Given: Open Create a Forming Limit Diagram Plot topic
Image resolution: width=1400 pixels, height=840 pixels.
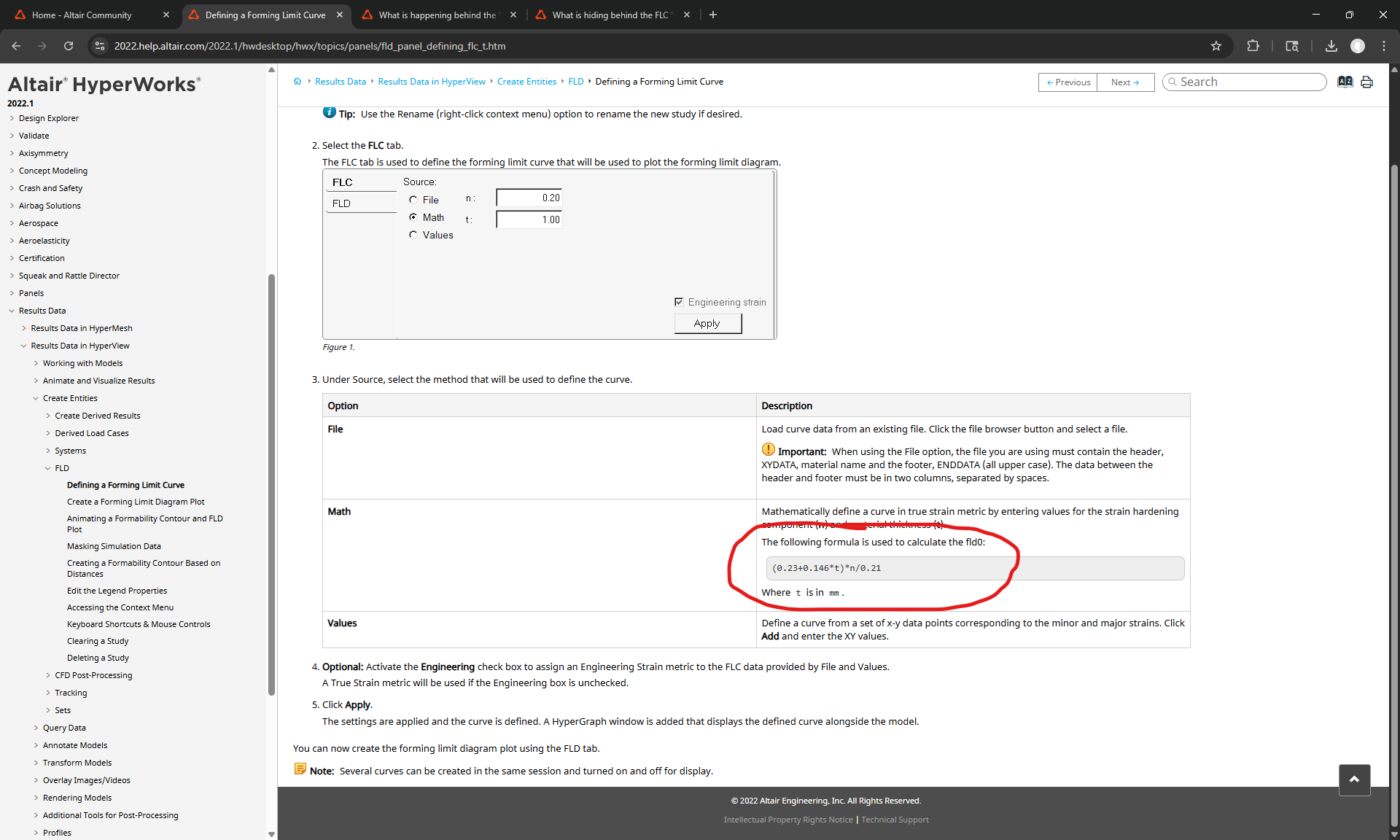Looking at the screenshot, I should pos(136,502).
